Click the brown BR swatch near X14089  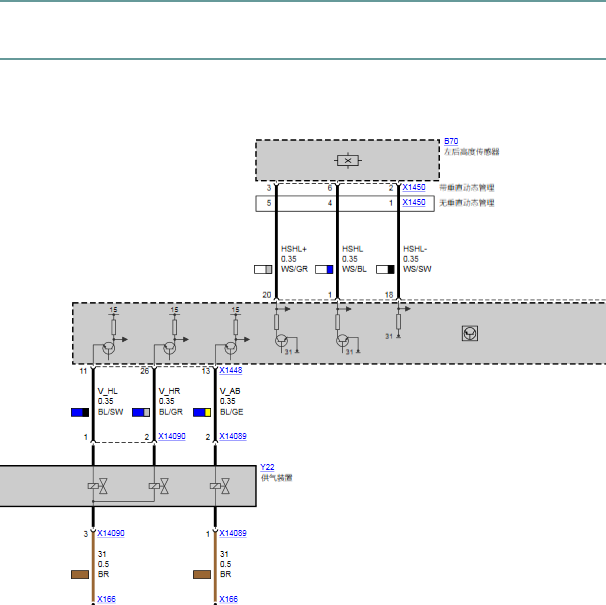[x=202, y=575]
